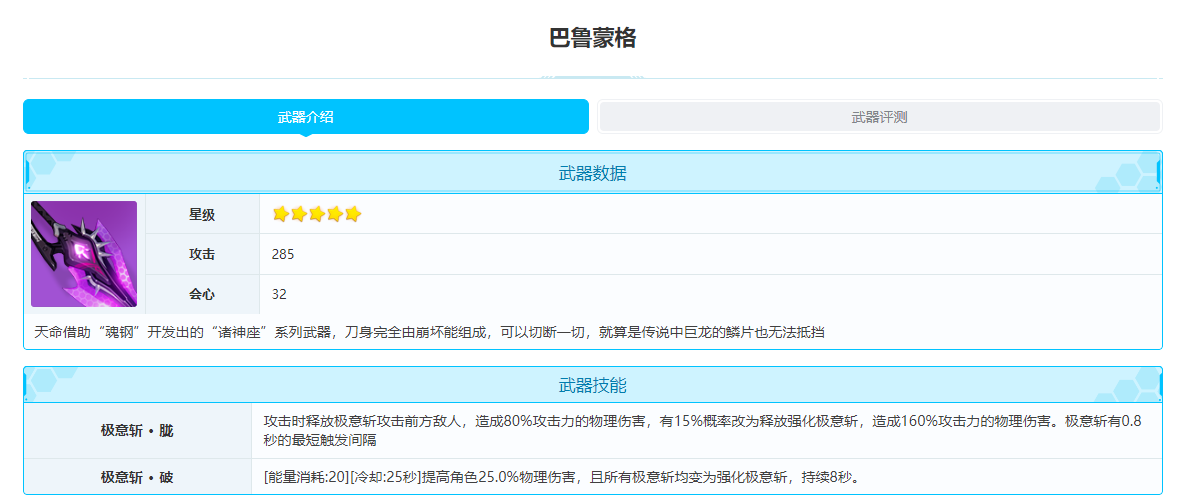The height and width of the screenshot is (503, 1179).
Task: Click the crit value 32
Action: pyautogui.click(x=279, y=294)
